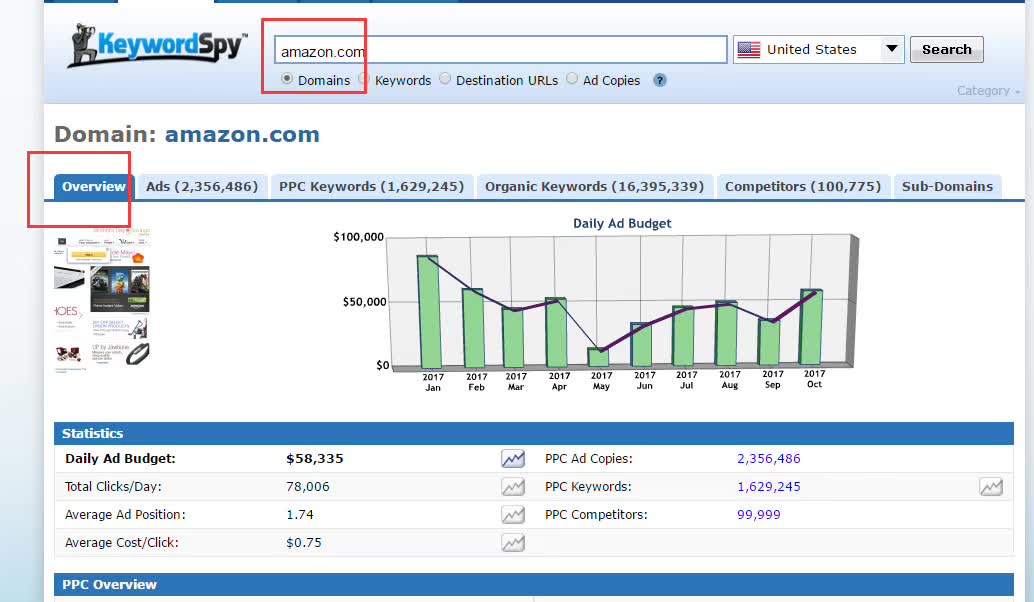Open the Ads (2,356,486) tab

point(202,187)
